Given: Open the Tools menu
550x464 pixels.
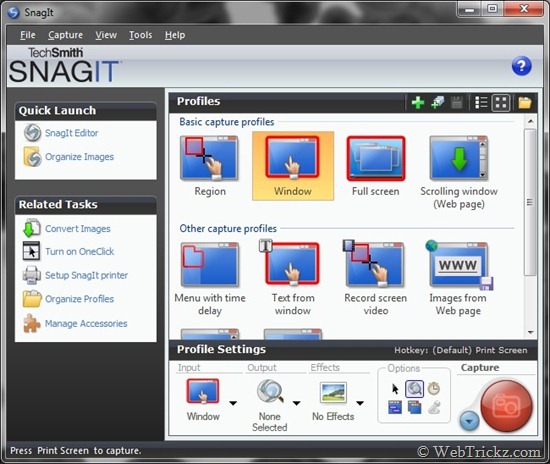Looking at the screenshot, I should click(140, 35).
